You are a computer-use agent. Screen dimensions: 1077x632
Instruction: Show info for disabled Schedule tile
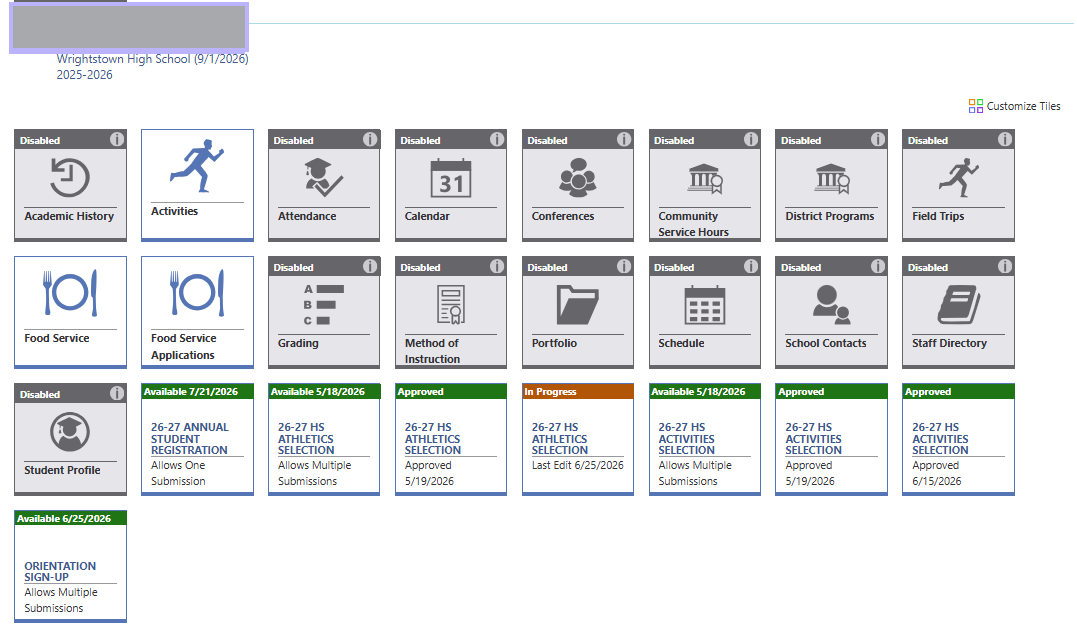751,267
